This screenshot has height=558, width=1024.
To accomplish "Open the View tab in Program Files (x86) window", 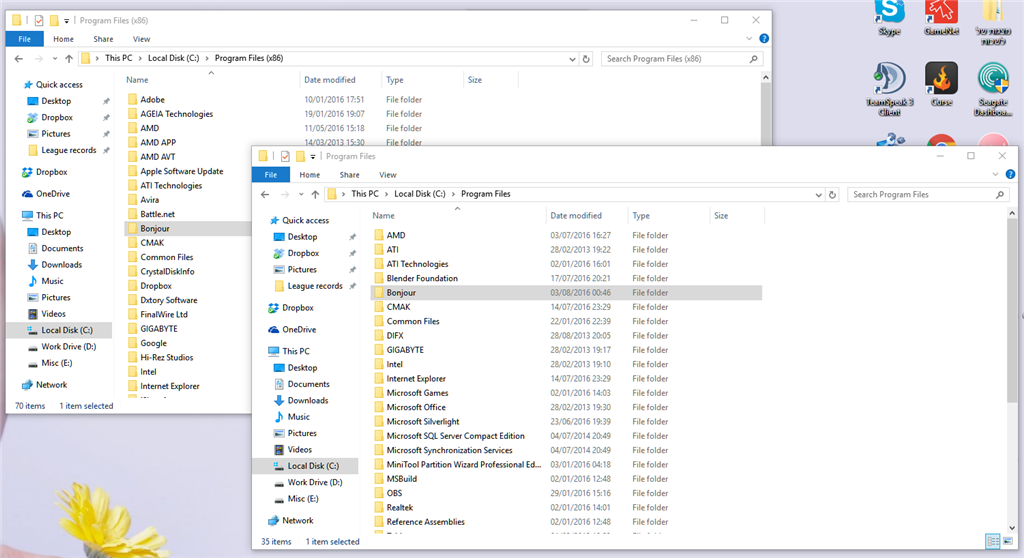I will pyautogui.click(x=141, y=39).
